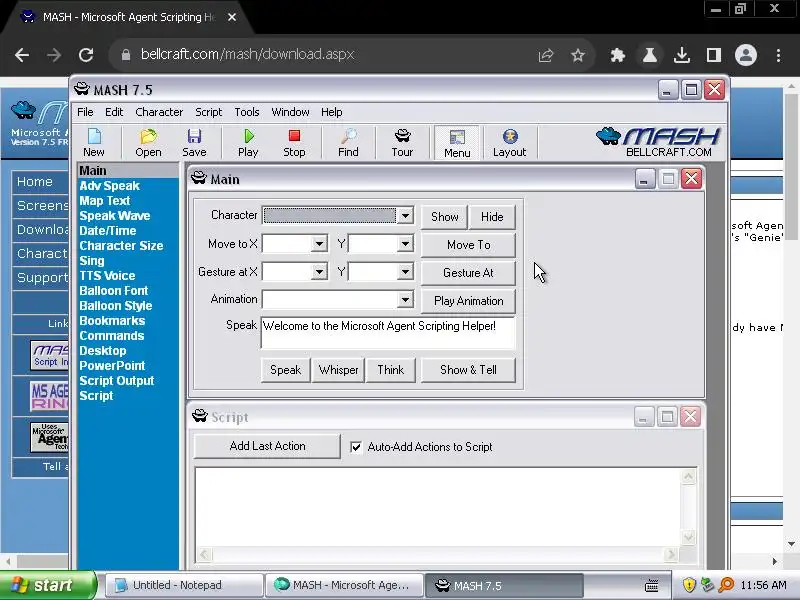Click the Move To button
The height and width of the screenshot is (600, 800).
pos(468,245)
